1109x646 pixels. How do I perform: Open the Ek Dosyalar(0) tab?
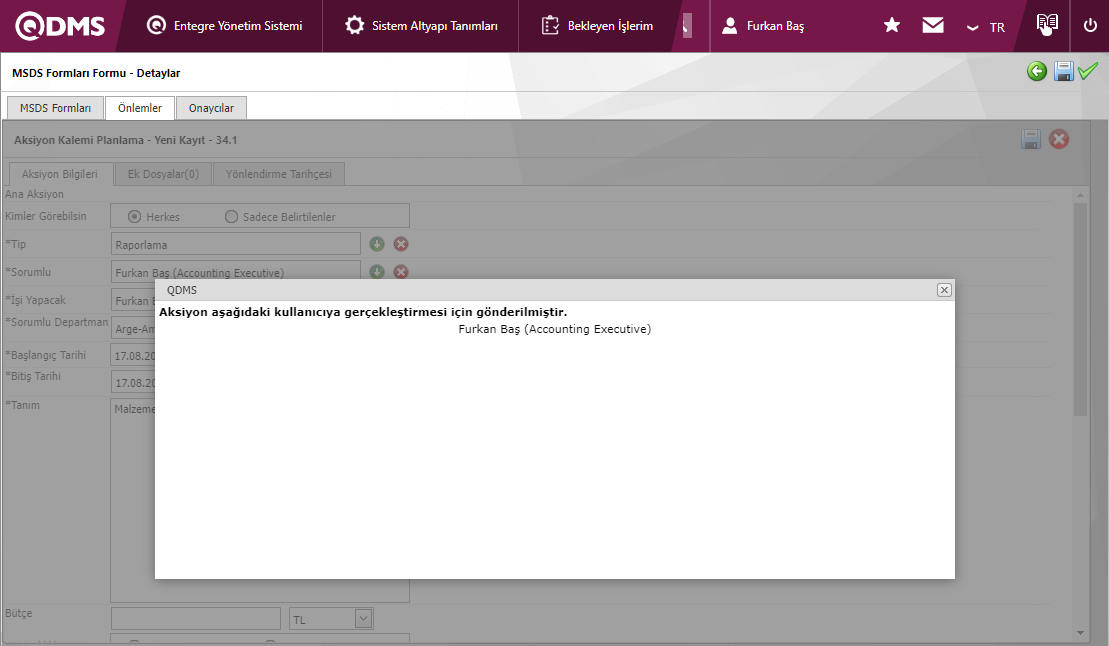(163, 174)
